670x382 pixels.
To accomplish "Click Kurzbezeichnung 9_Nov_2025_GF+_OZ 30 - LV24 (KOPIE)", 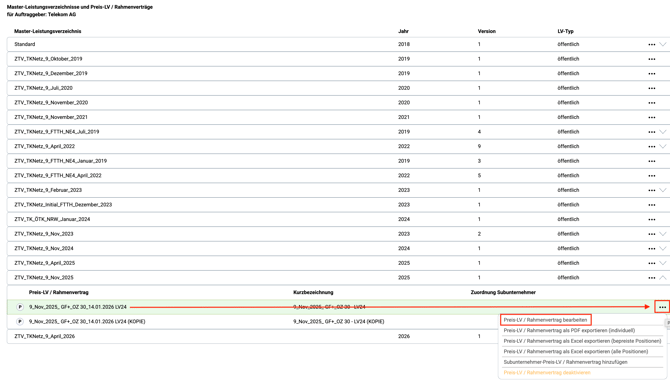I will 338,321.
